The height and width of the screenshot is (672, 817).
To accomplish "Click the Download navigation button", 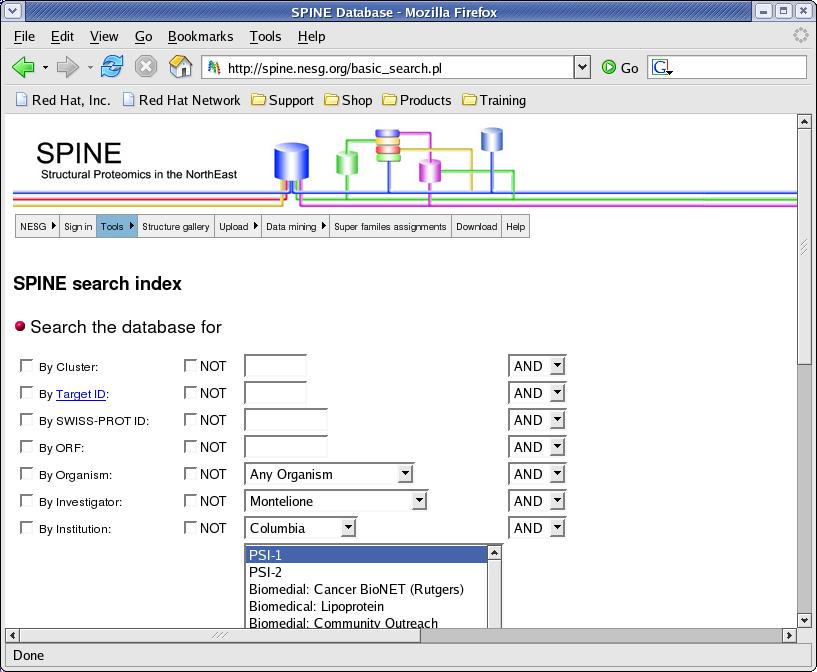I will click(x=476, y=227).
